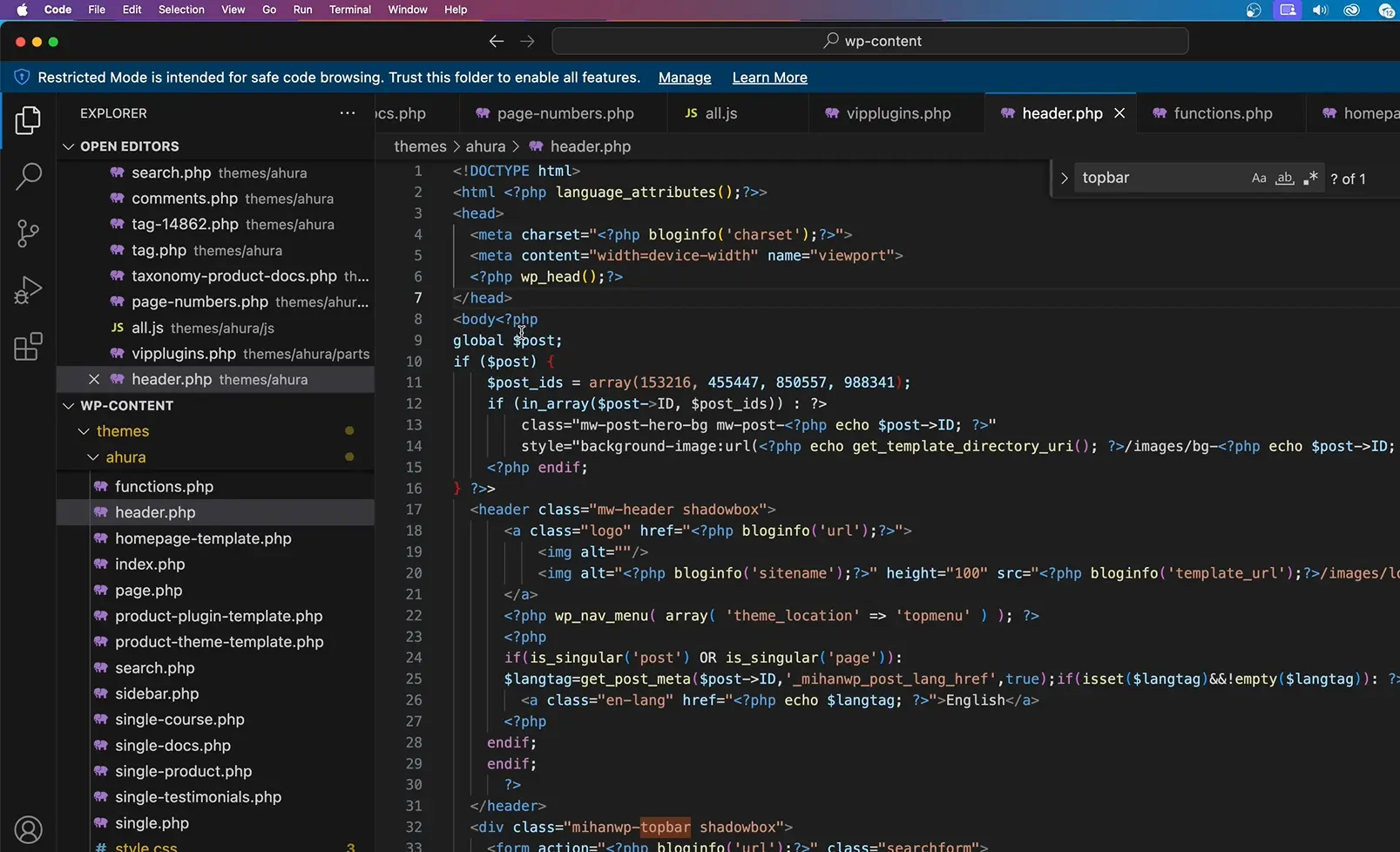The height and width of the screenshot is (852, 1400).
Task: Switch to the functions.php tab
Action: coord(1221,113)
